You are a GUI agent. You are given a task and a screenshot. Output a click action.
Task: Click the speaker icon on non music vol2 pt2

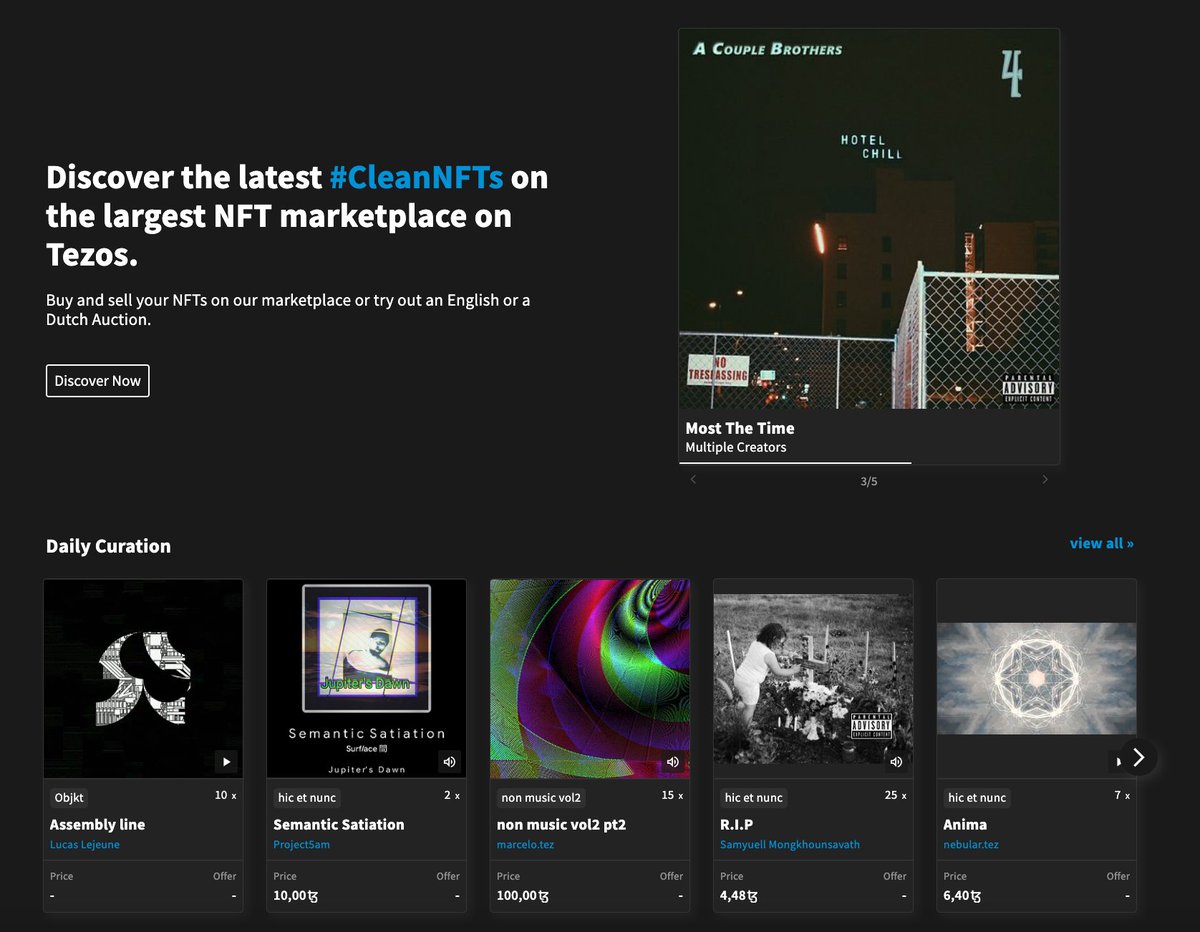(x=673, y=762)
